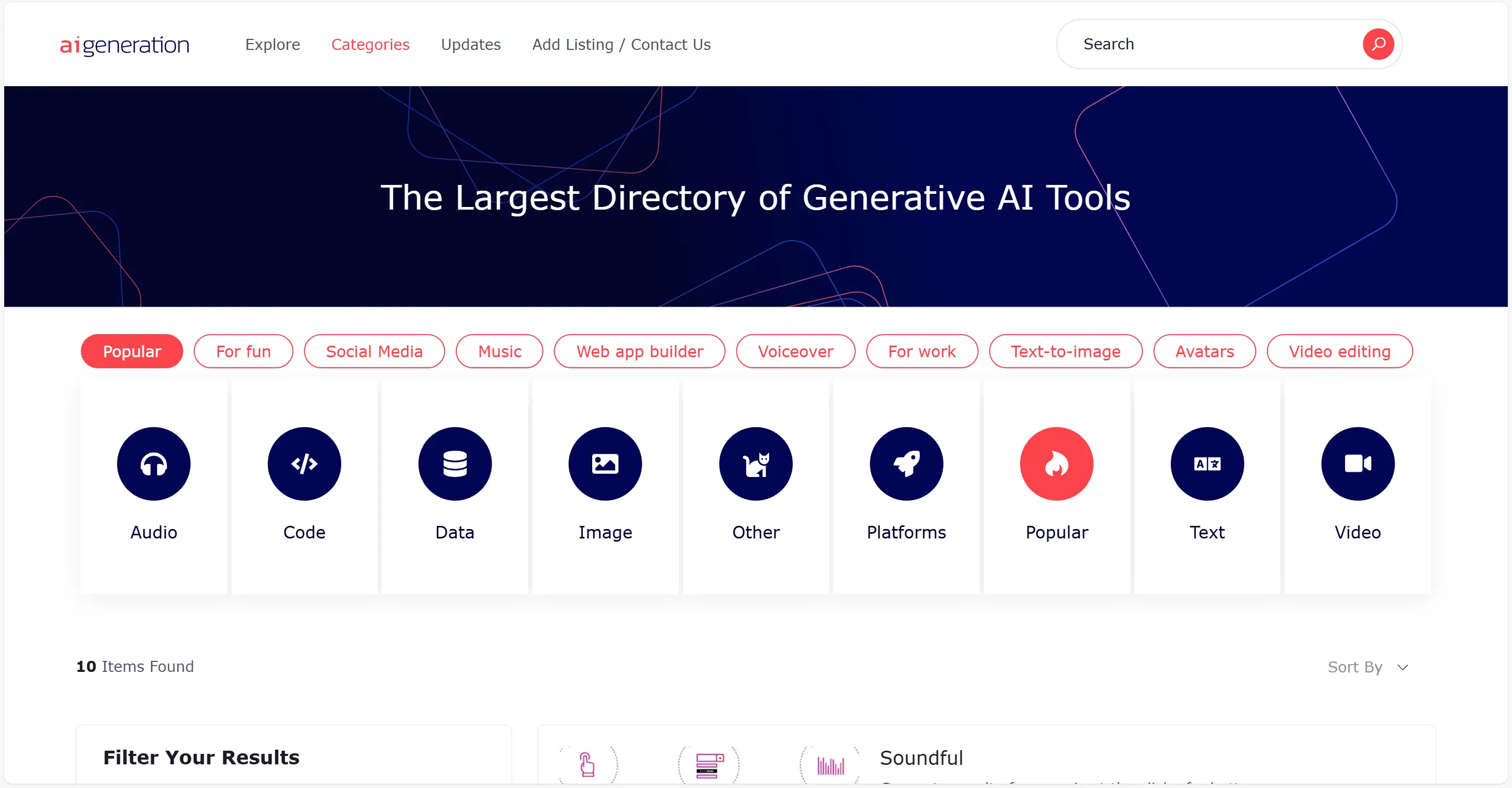1512x788 pixels.
Task: Select the Popular flame icon
Action: point(1056,464)
